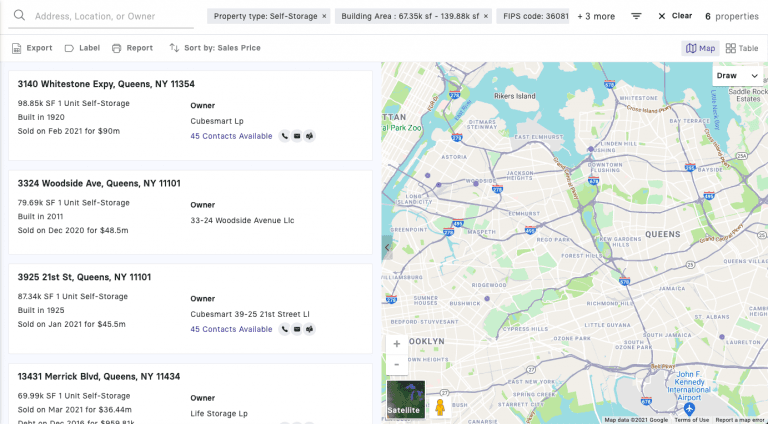Open 45 Contacts Available for Cubesmart Lp
768x424 pixels.
[x=231, y=136]
